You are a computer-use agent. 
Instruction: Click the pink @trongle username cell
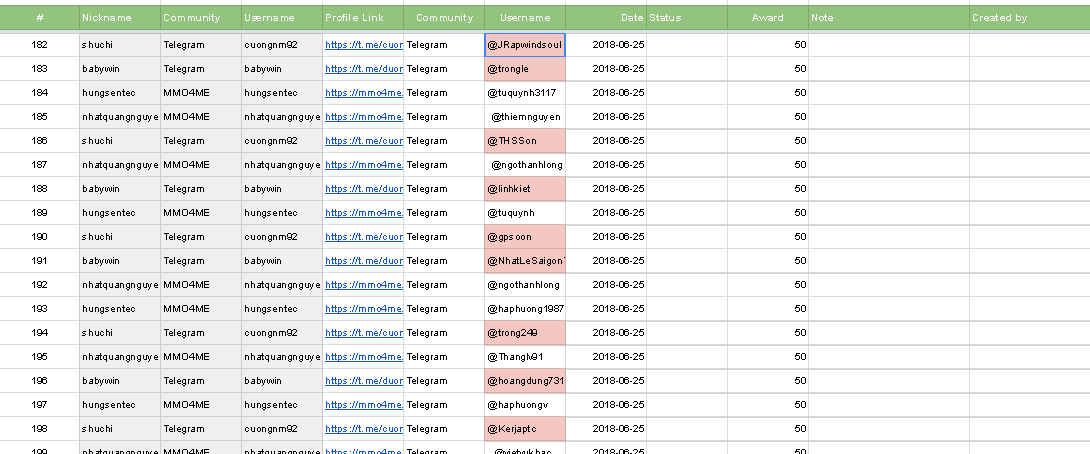click(x=525, y=69)
